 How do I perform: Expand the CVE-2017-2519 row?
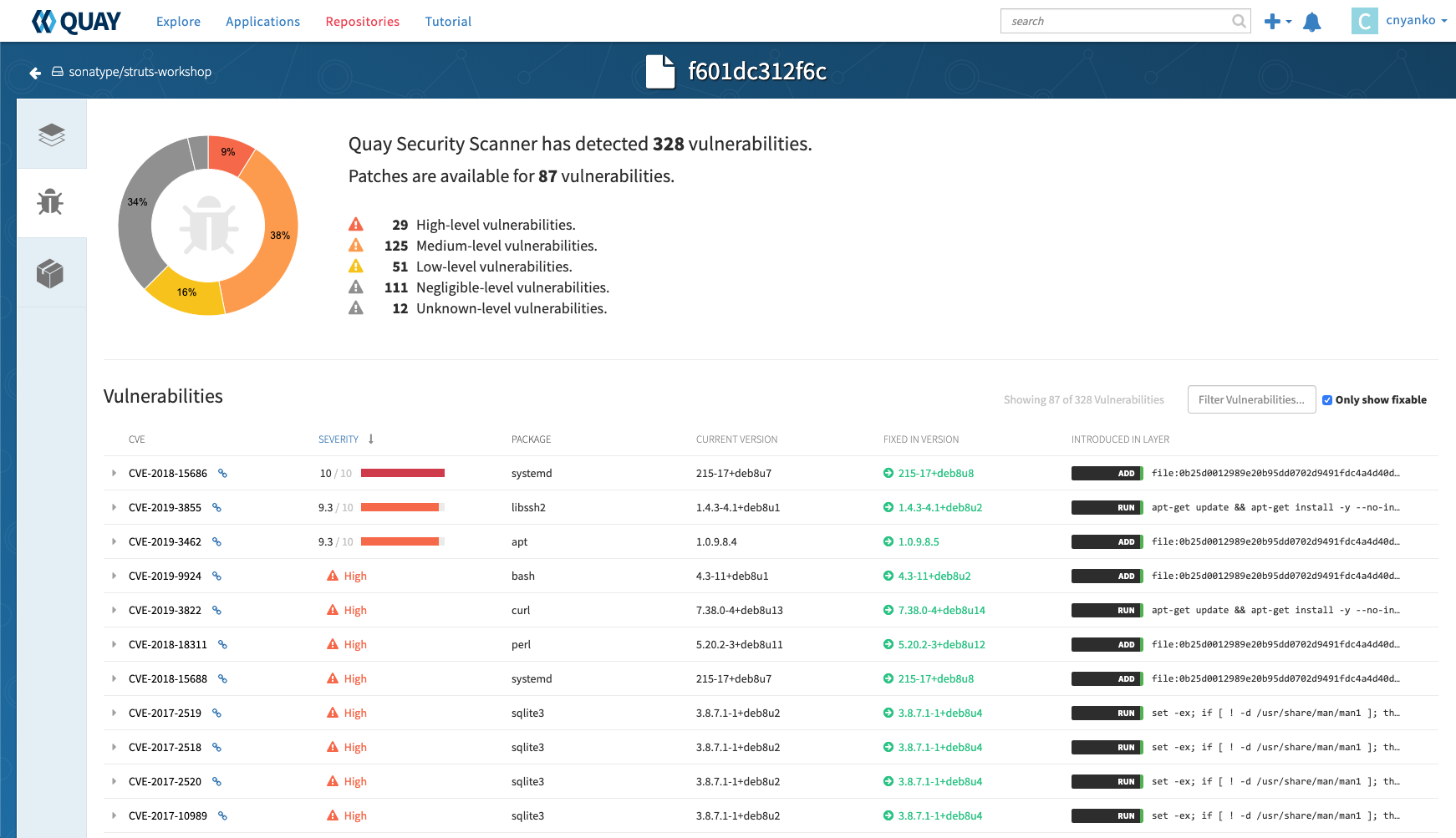coord(115,713)
